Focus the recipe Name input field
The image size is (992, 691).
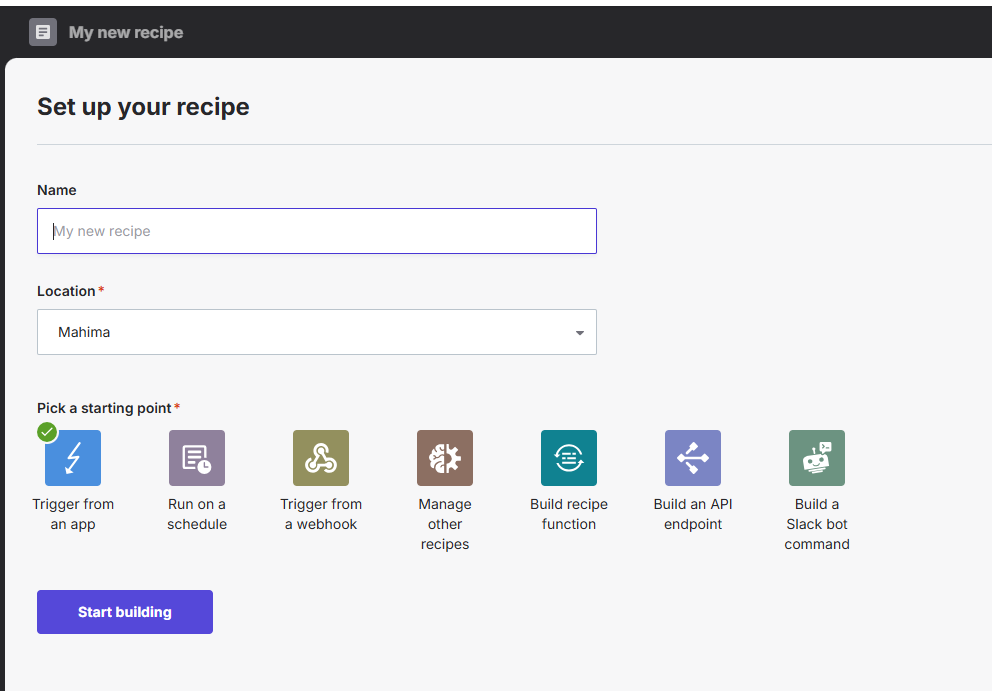(x=316, y=231)
